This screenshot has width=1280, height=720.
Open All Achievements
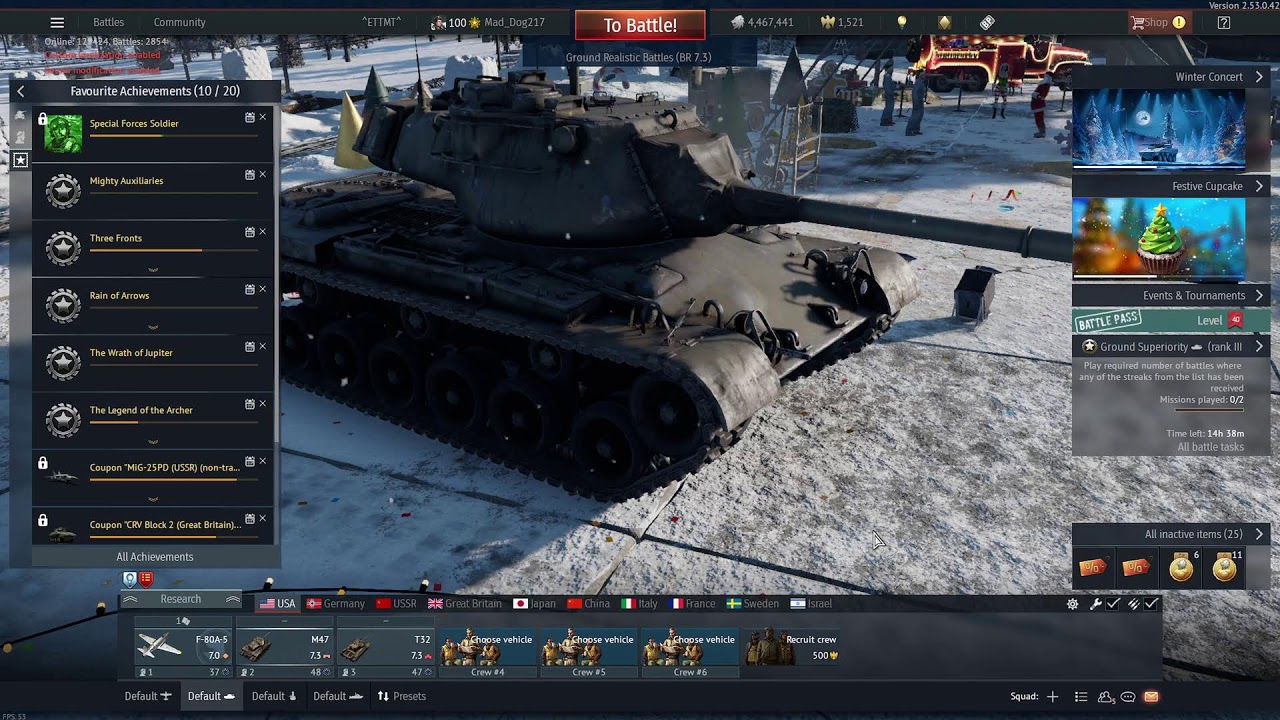[155, 557]
